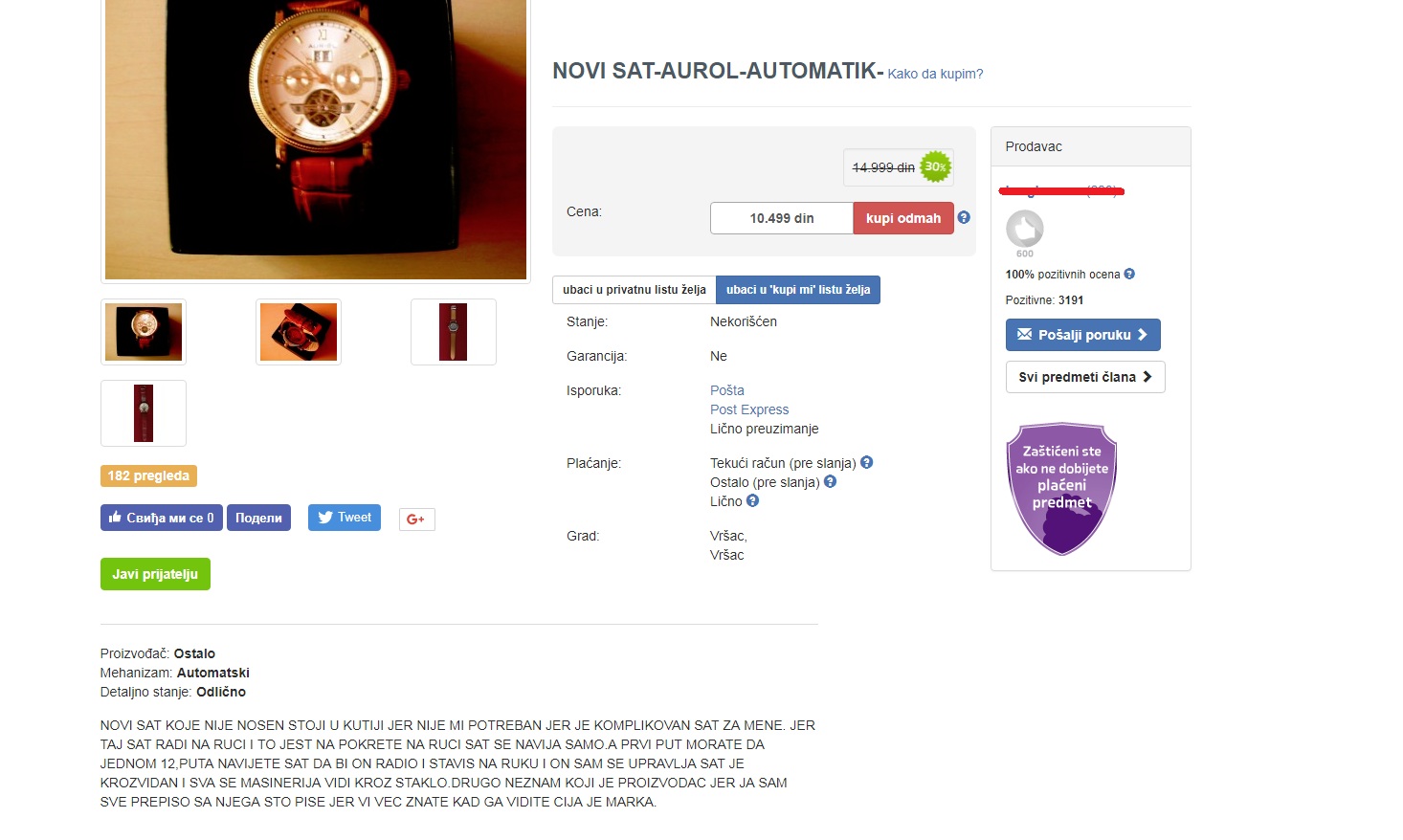Image resolution: width=1403 pixels, height=840 pixels.
Task: Select the second watch thumbnail with open box
Action: (299, 332)
